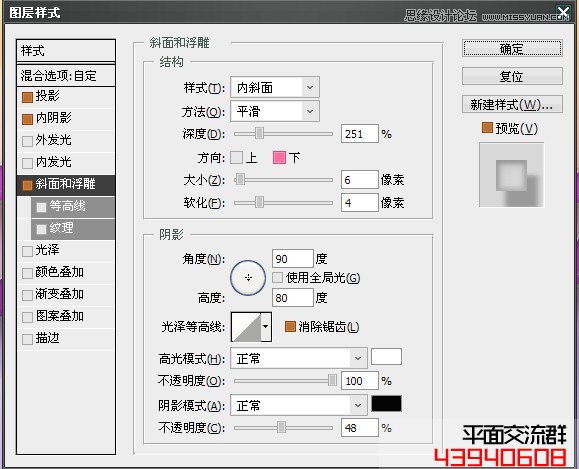Open the 阴影模式 (Shadow Mode) dropdown
579x469 pixels.
tap(298, 405)
